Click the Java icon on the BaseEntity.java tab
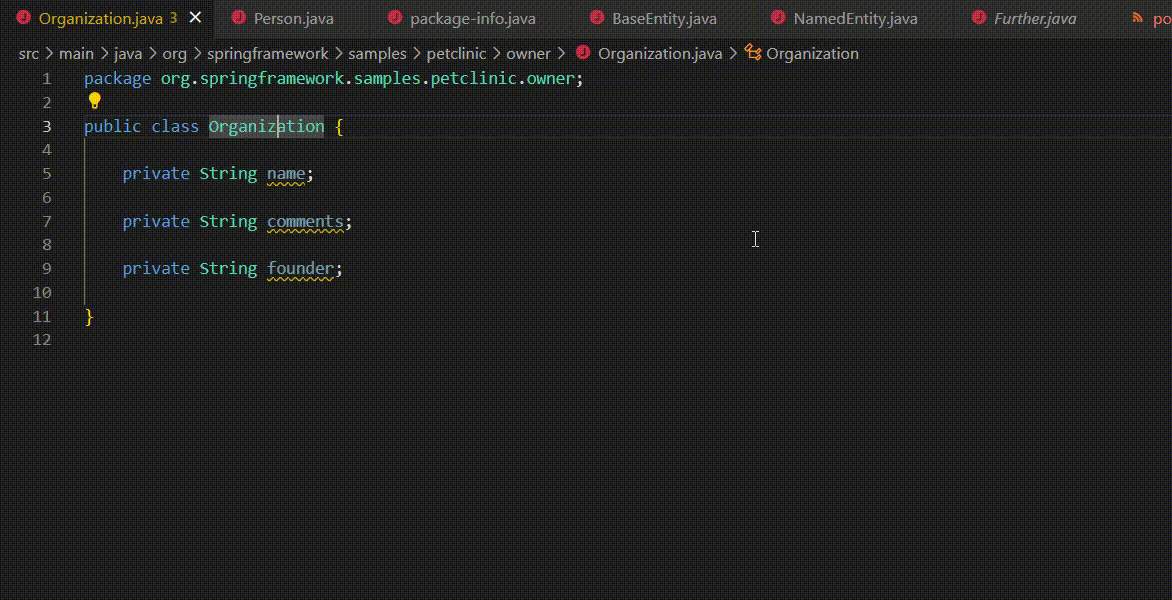This screenshot has width=1172, height=600. [x=596, y=18]
